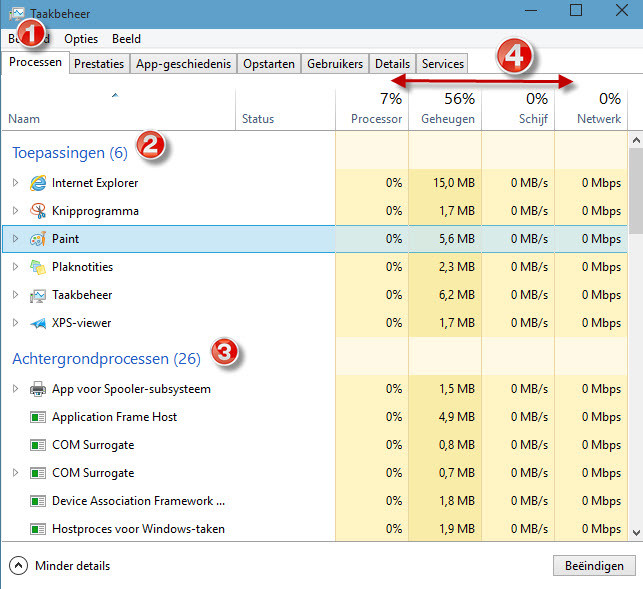Click the Paint palette icon
643x589 pixels.
pyautogui.click(x=38, y=239)
